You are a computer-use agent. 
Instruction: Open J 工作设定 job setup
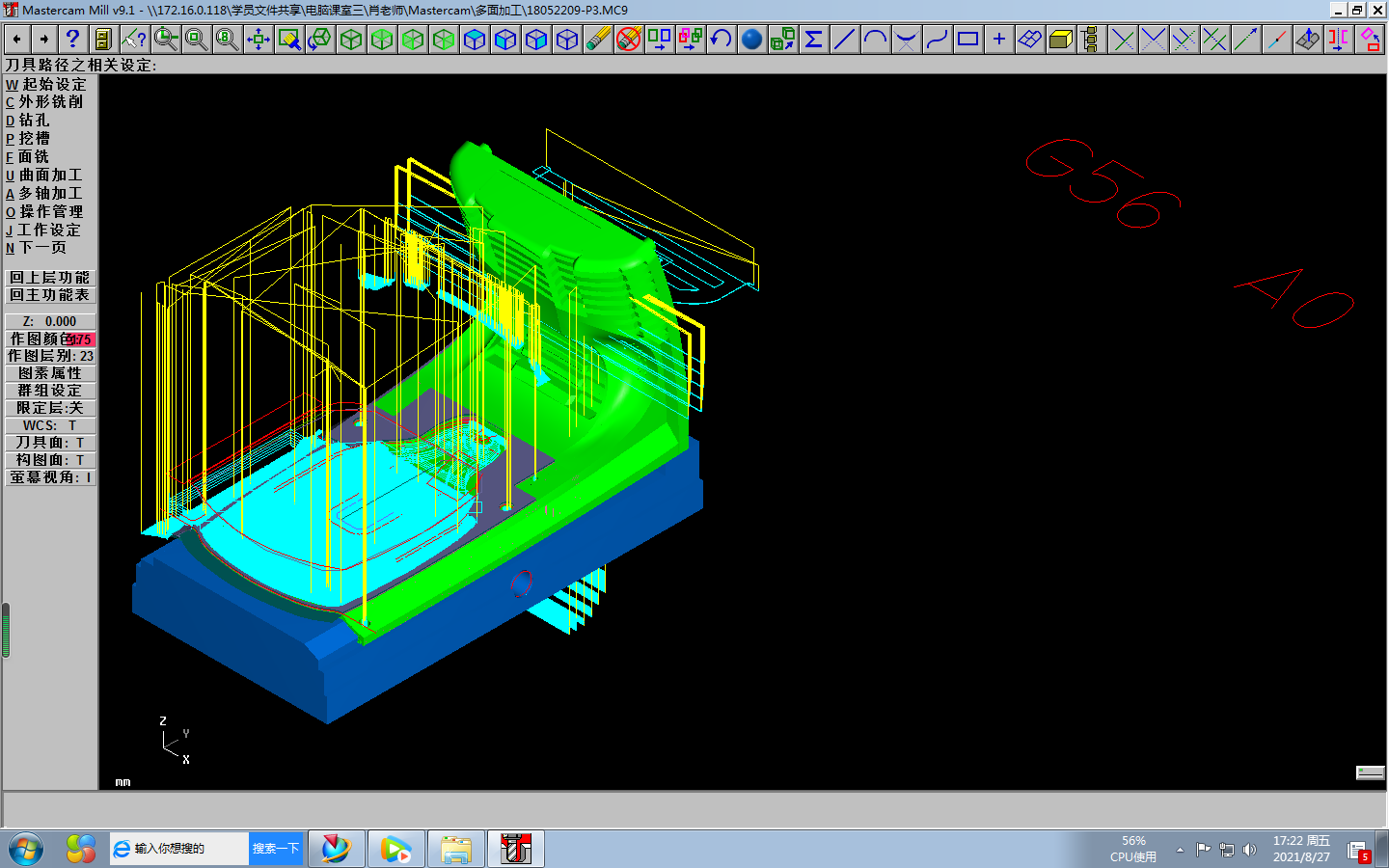[x=43, y=231]
